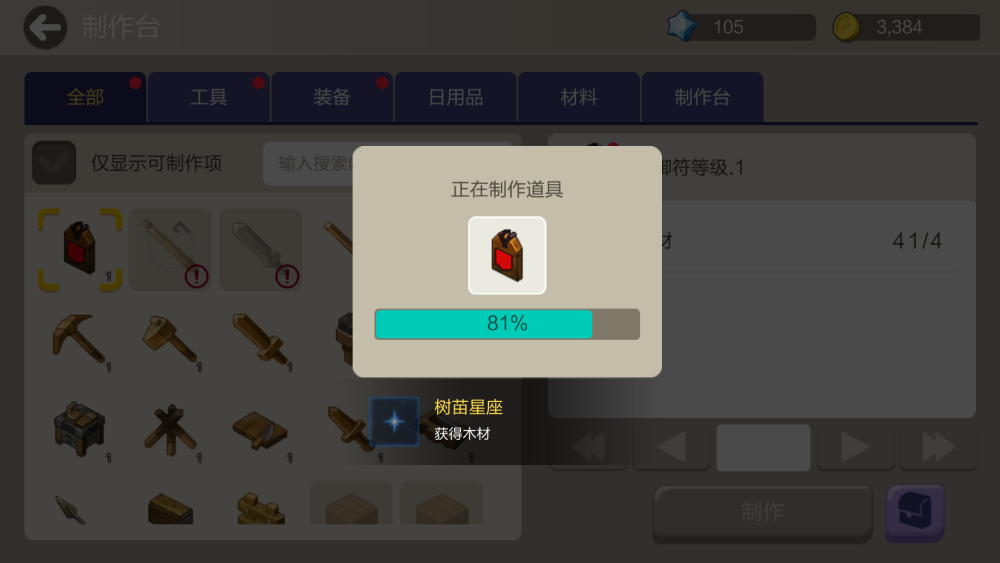Image resolution: width=1000 pixels, height=563 pixels.
Task: Toggle 仅显示可制作项 checkbox
Action: pos(54,163)
